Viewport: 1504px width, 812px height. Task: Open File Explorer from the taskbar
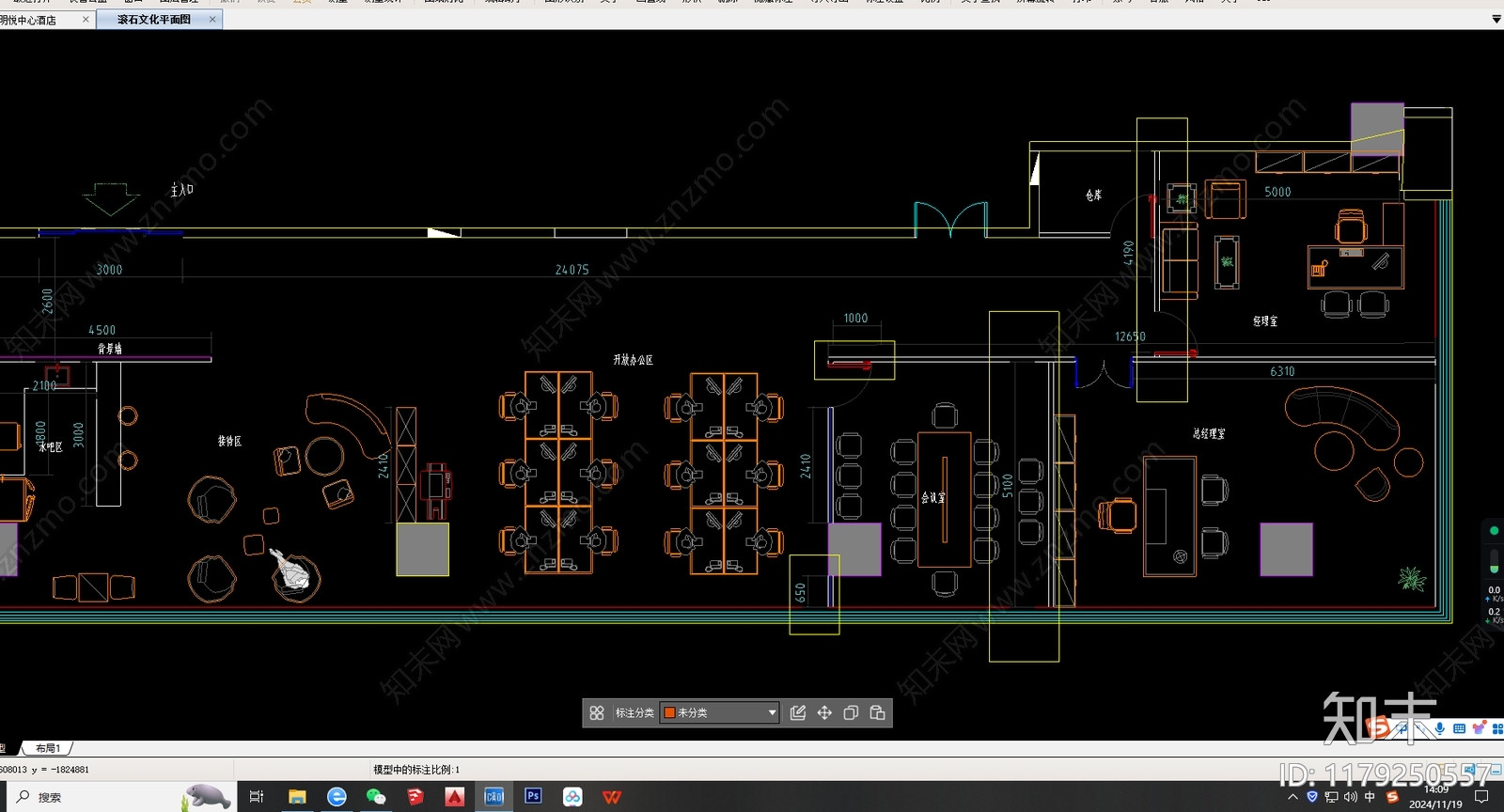click(x=297, y=797)
